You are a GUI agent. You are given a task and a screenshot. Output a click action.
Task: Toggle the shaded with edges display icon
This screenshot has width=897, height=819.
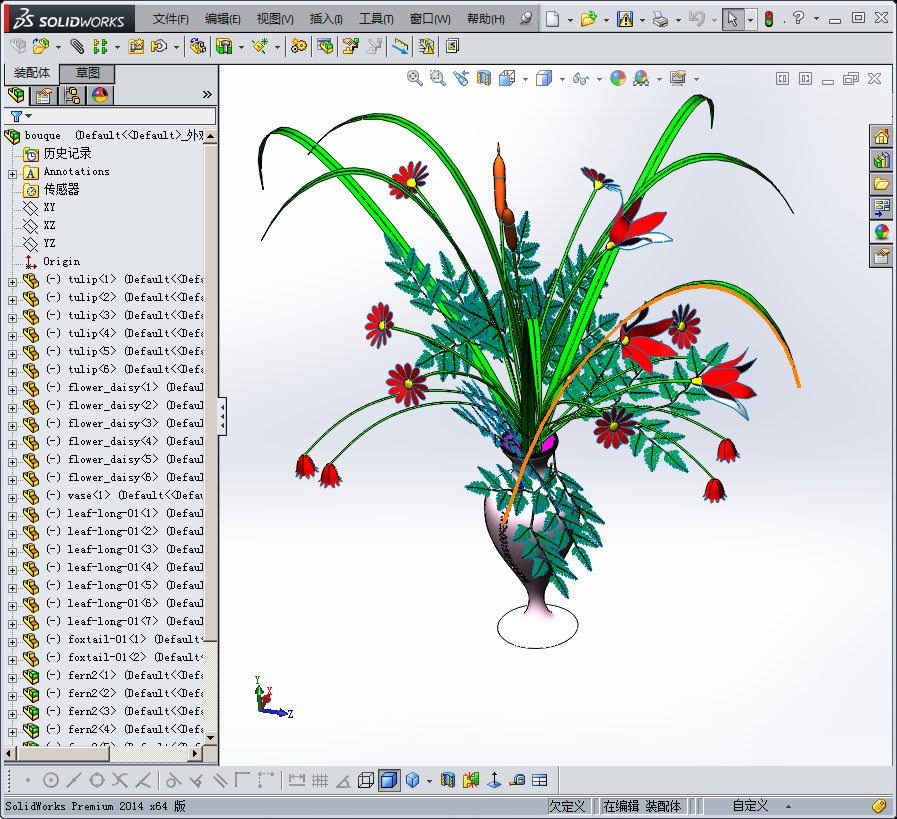pyautogui.click(x=389, y=780)
